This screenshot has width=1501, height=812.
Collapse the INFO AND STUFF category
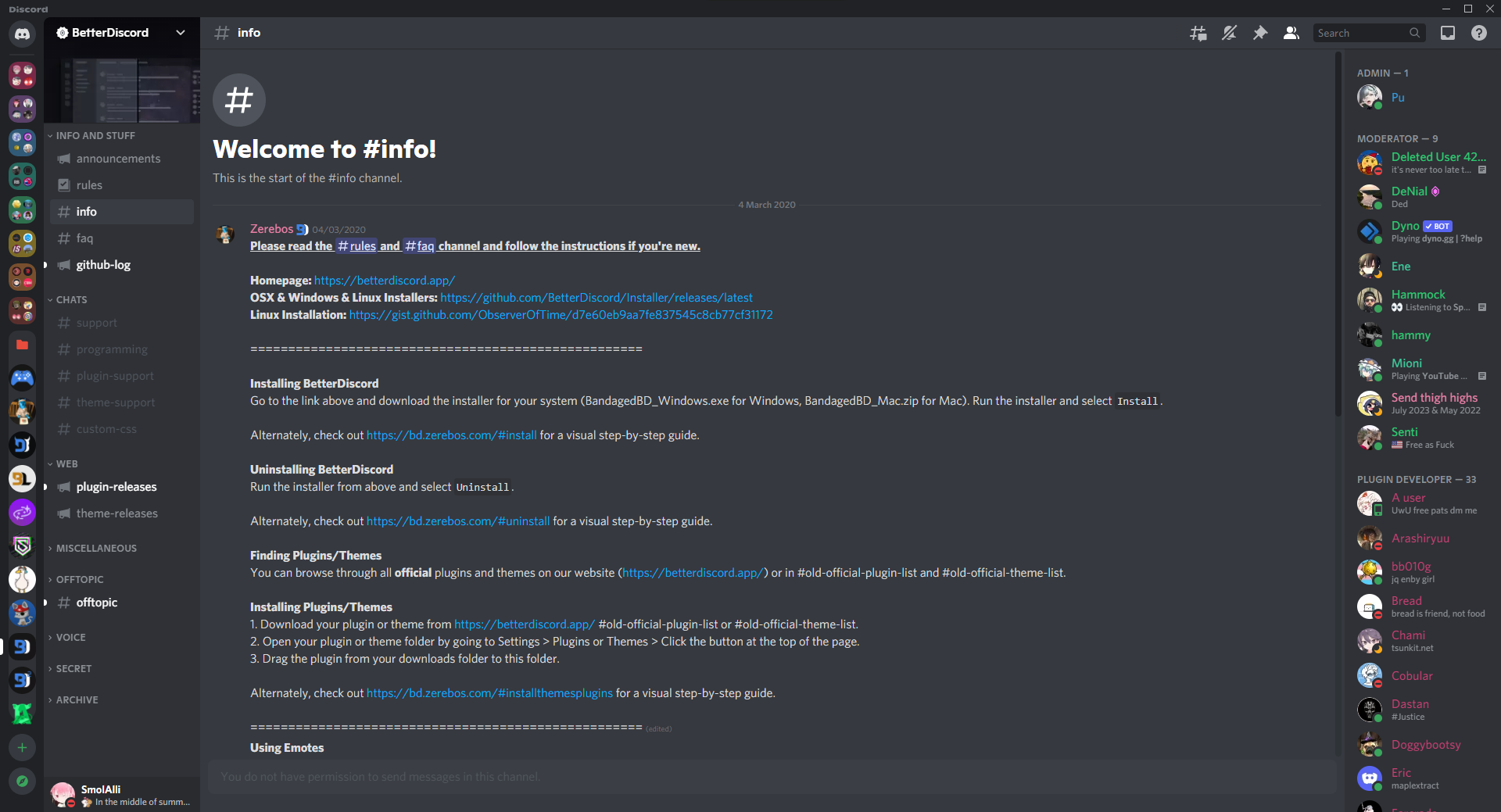point(95,136)
